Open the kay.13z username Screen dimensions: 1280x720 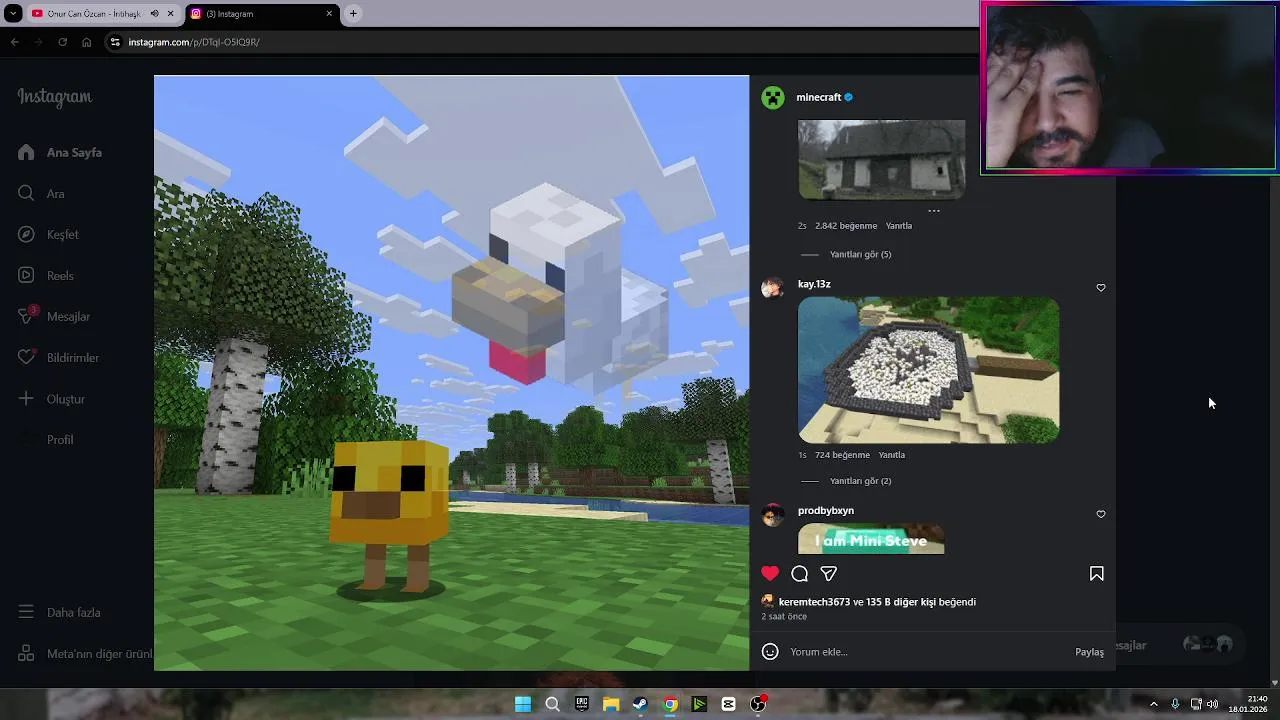[814, 284]
